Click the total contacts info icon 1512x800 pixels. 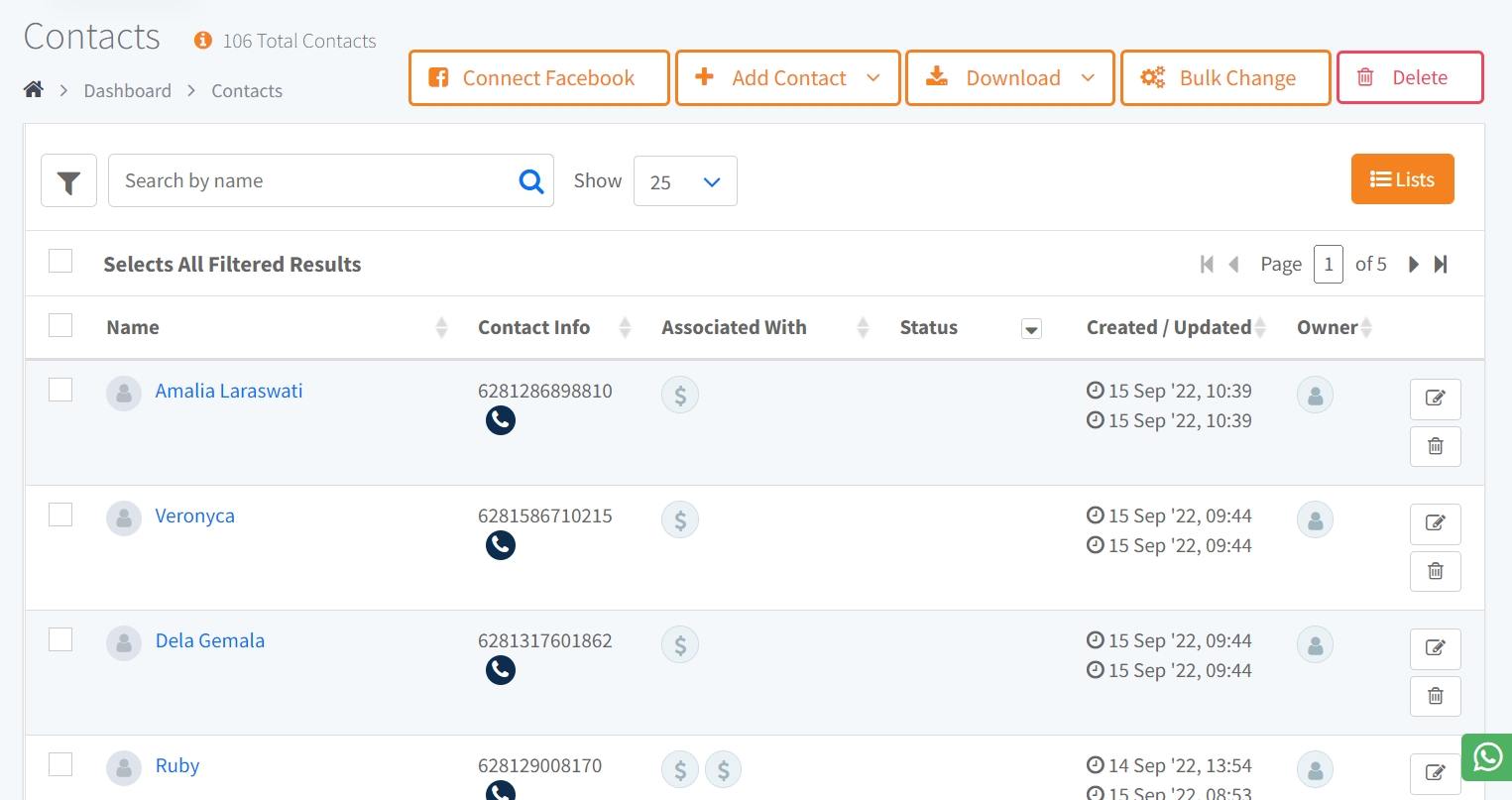pos(203,41)
